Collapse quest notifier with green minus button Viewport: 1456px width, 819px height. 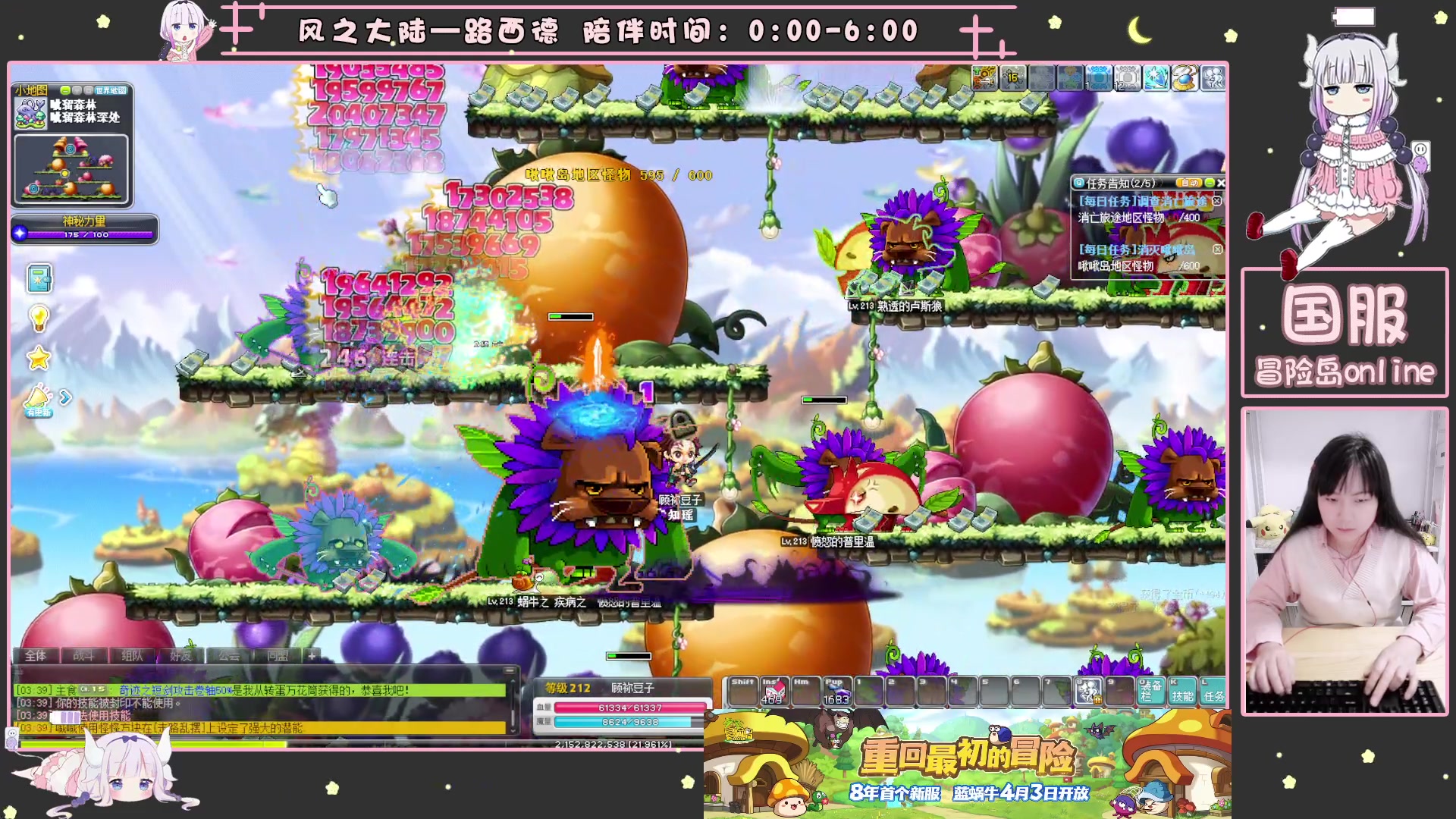pos(1210,183)
